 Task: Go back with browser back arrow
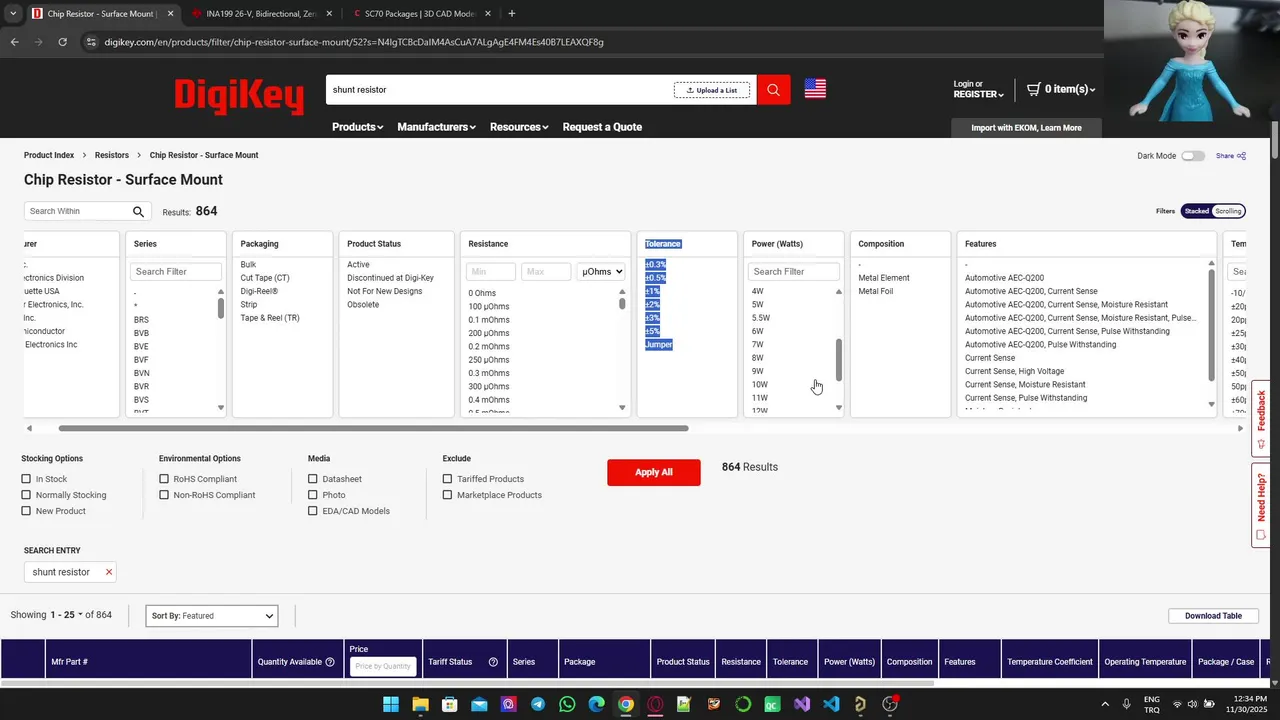15,42
